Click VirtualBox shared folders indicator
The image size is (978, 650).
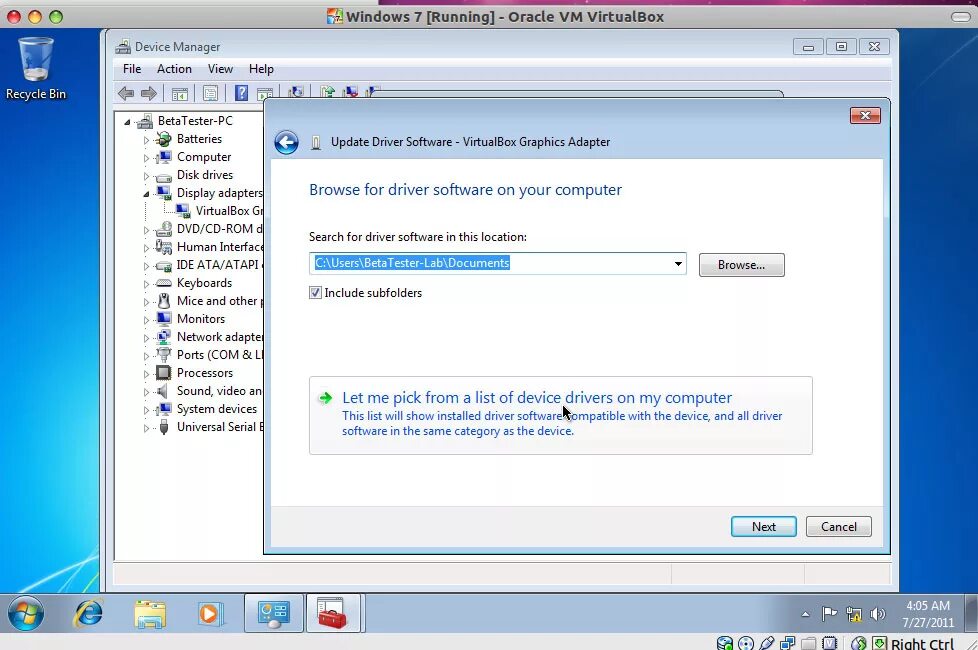809,643
